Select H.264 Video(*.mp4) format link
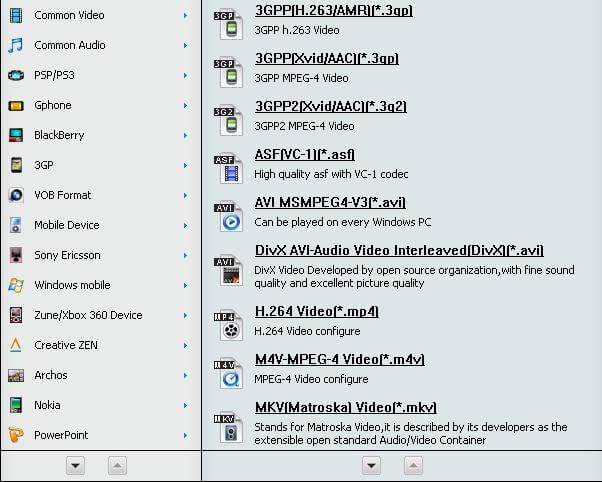Screen dimensions: 602x482 [317, 311]
